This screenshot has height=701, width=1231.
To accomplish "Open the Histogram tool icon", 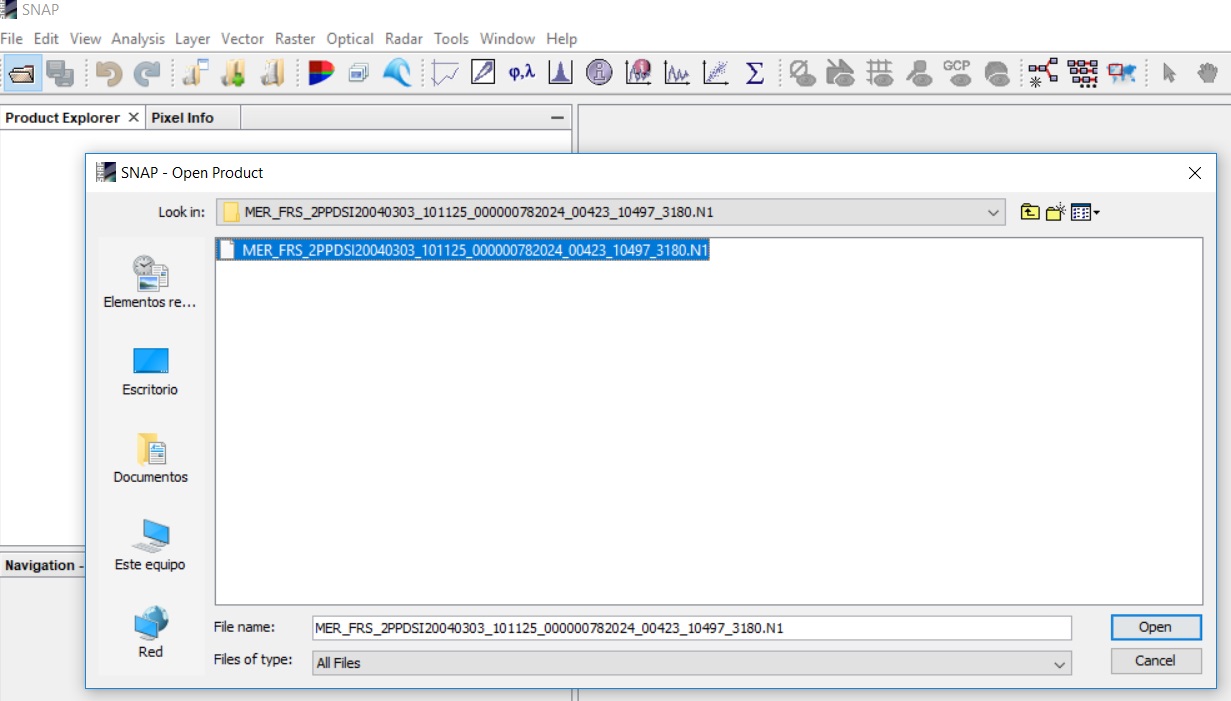I will coord(561,73).
